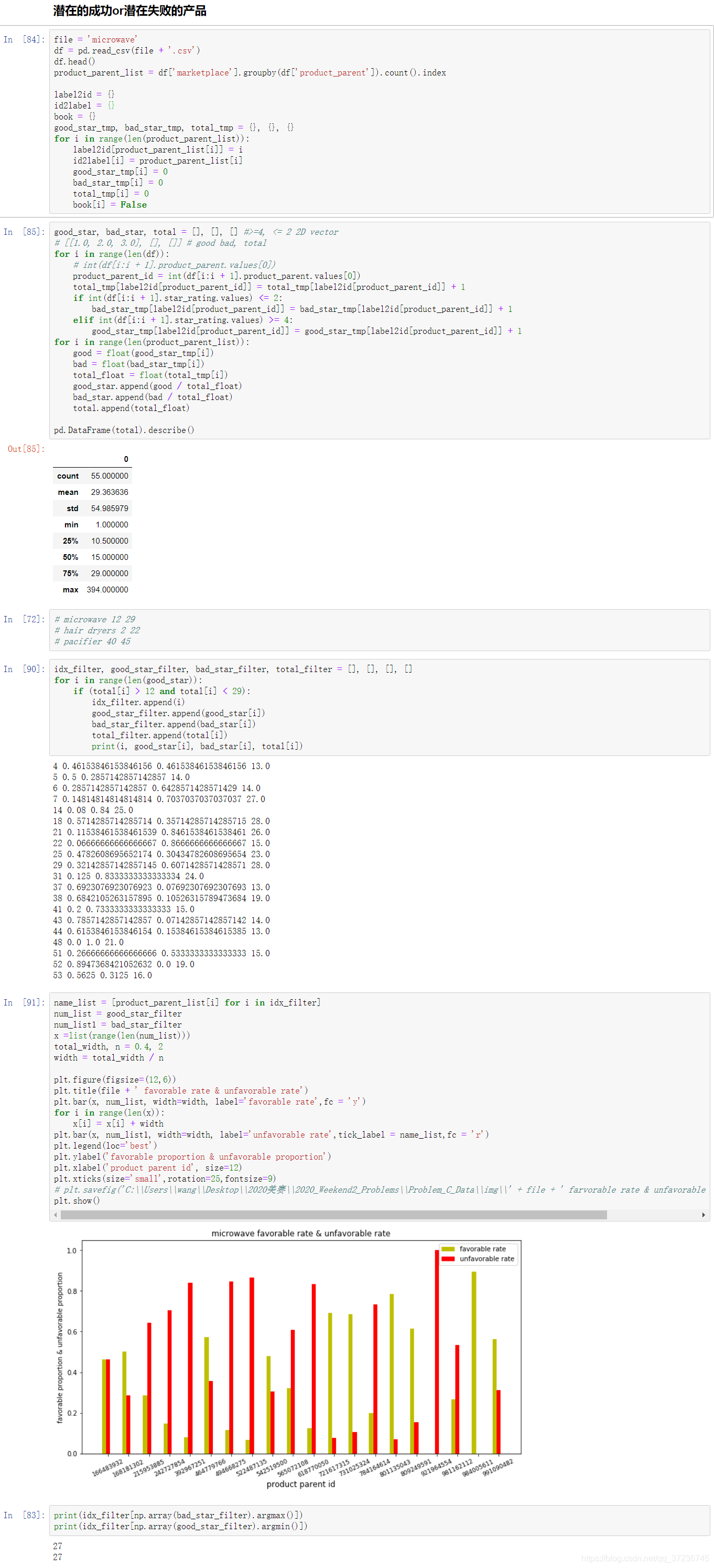This screenshot has height=1568, width=714.
Task: Click the x-axis tick label 991090482
Action: click(498, 1467)
